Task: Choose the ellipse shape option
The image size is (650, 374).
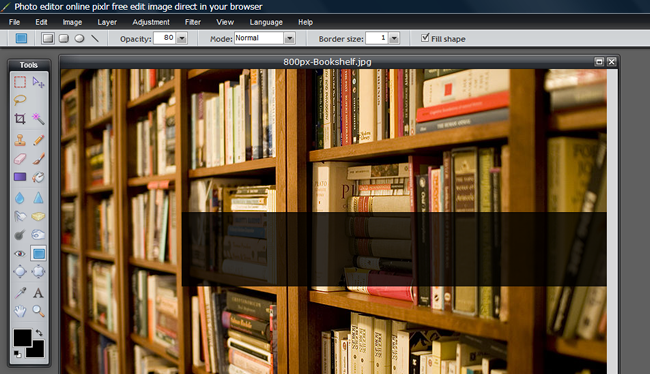Action: (x=79, y=39)
